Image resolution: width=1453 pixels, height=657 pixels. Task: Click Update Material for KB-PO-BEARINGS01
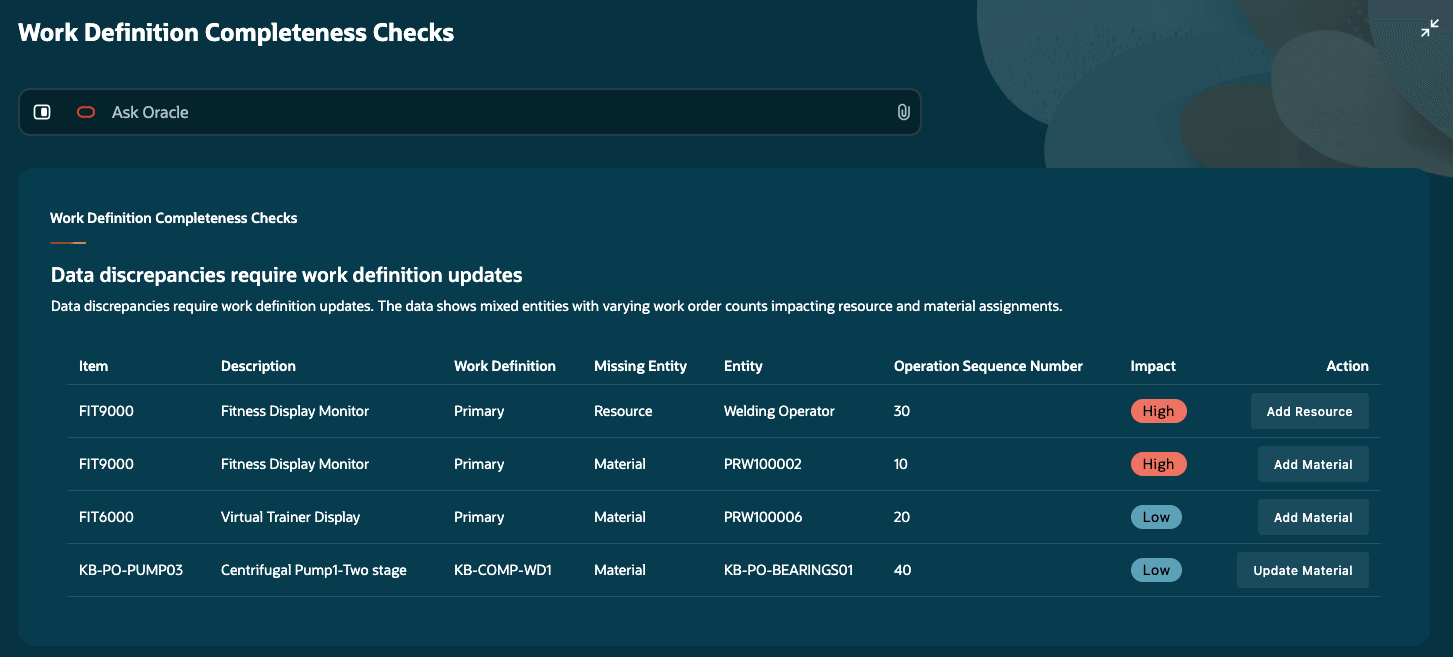1302,570
